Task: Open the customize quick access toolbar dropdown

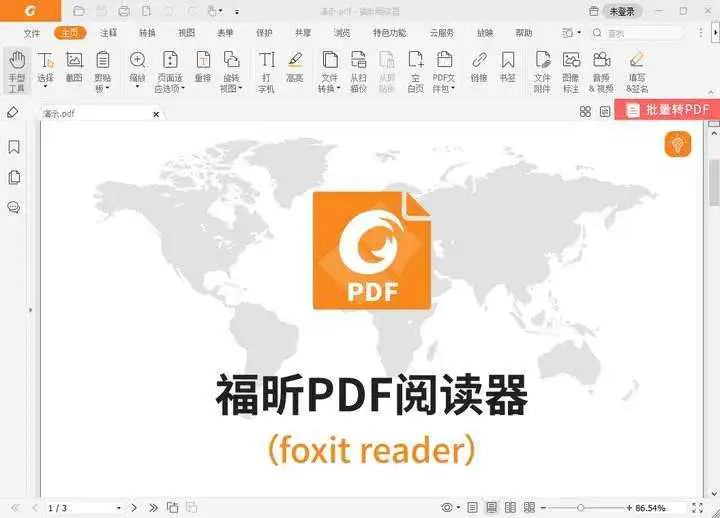Action: 237,12
